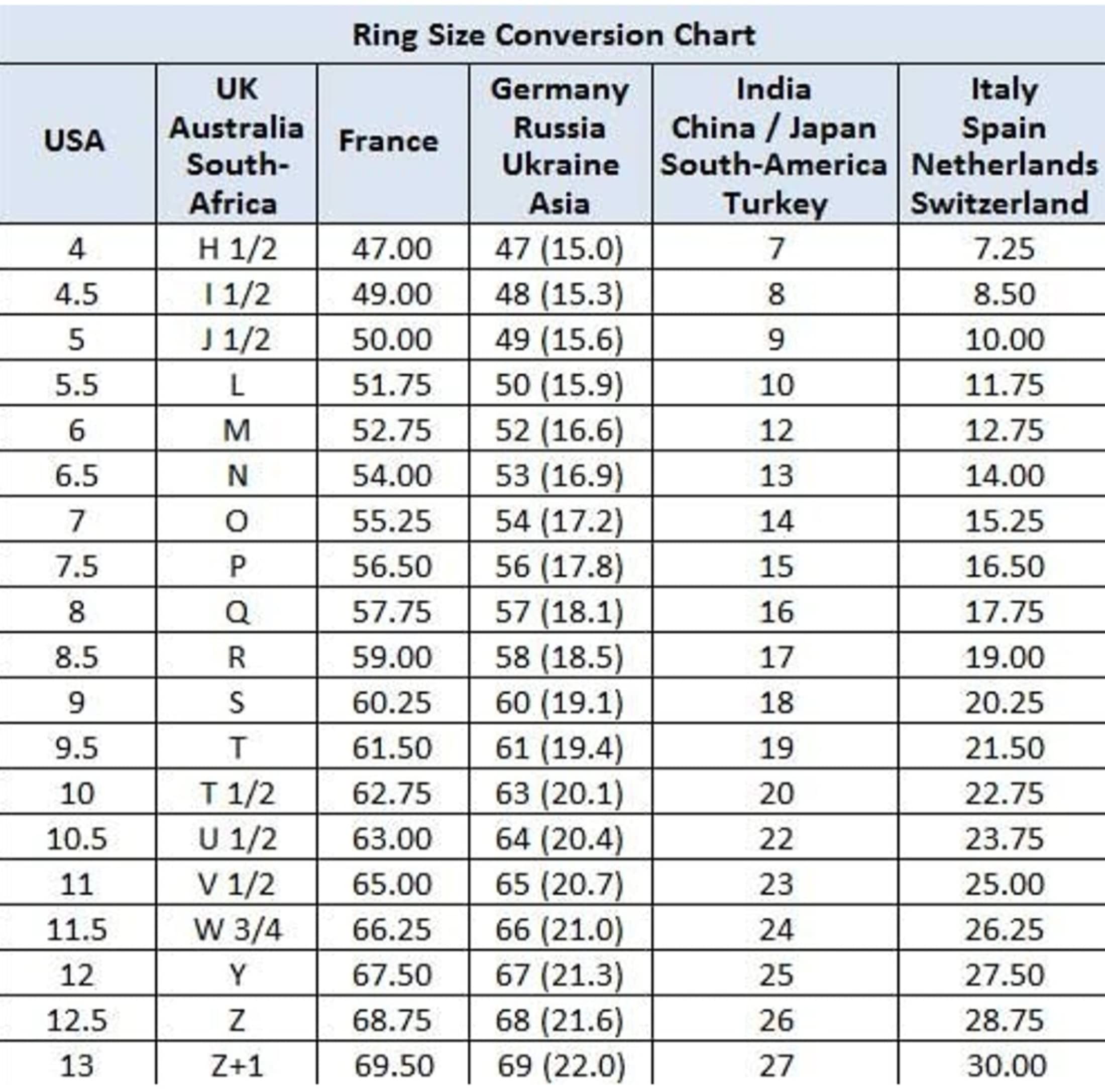The height and width of the screenshot is (1092, 1105).
Task: Click Italy value 30.00 cell
Action: pos(1002,1064)
